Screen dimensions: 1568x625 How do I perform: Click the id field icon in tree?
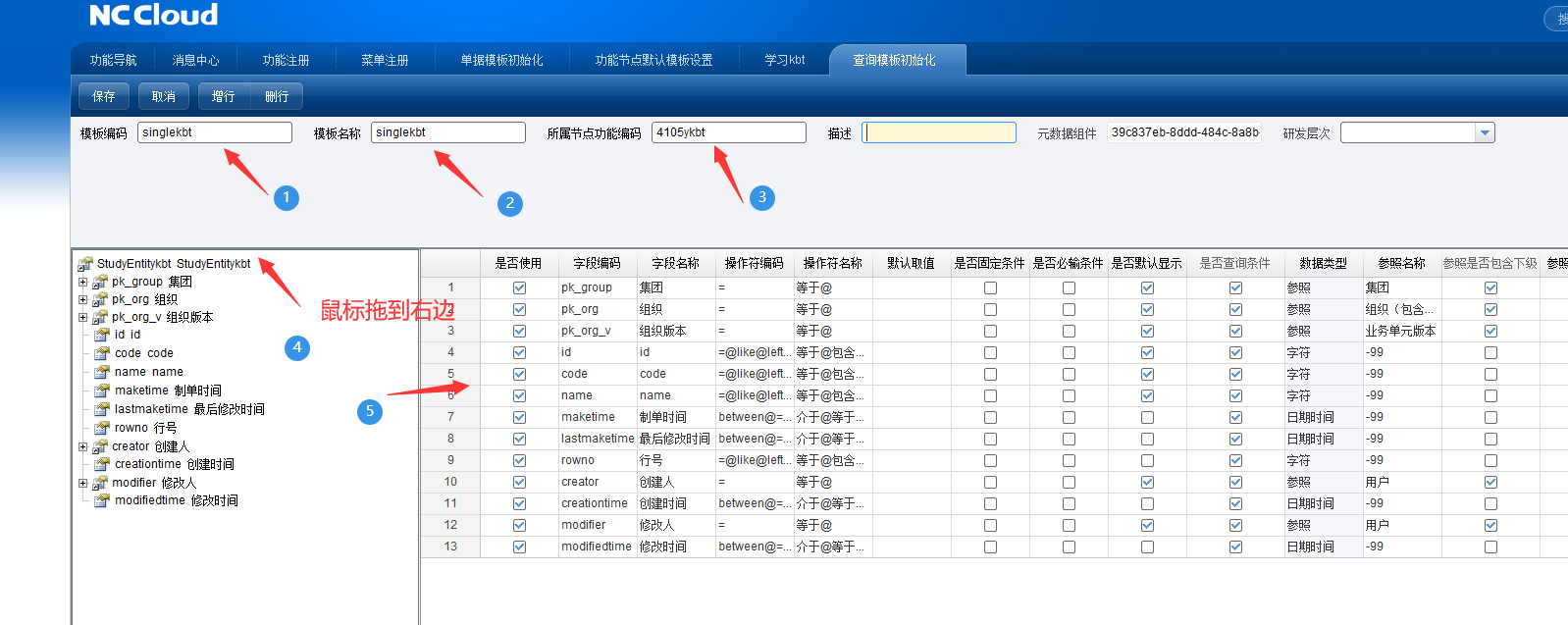[x=102, y=335]
